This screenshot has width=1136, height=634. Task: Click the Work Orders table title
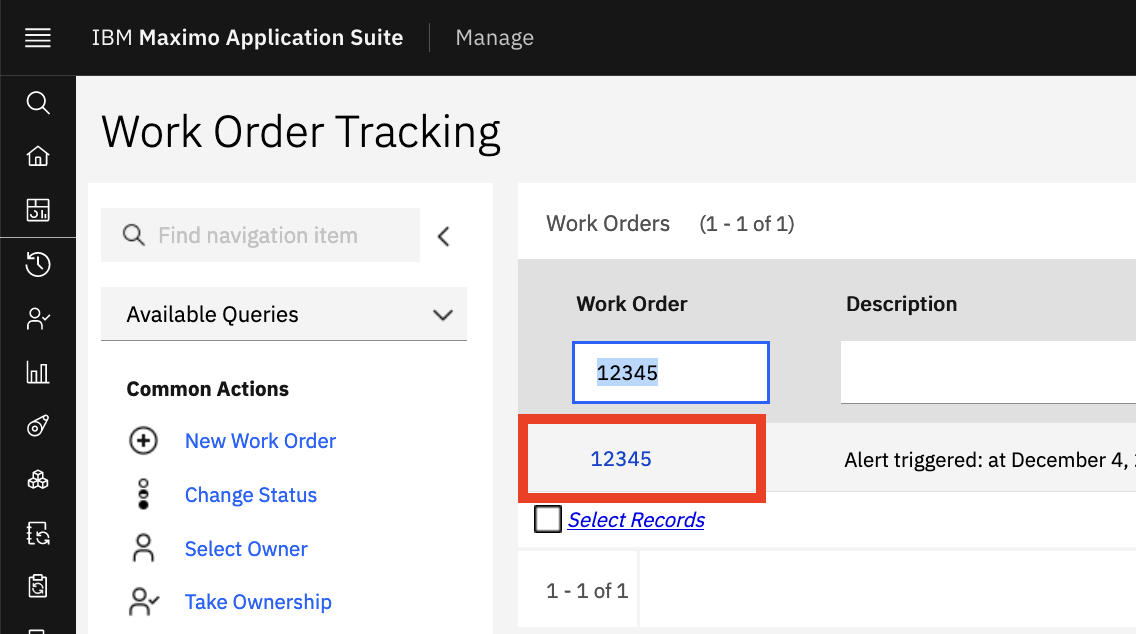point(608,223)
